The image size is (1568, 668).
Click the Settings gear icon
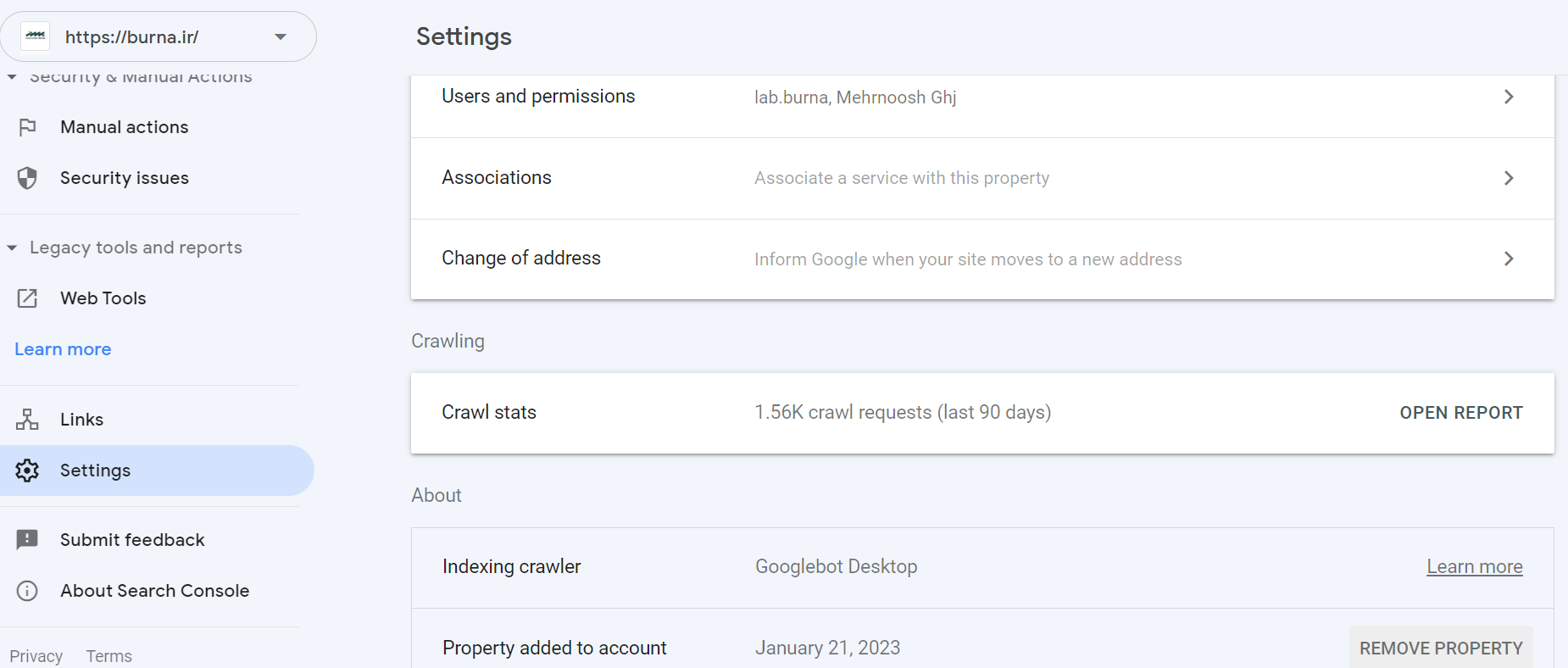27,470
